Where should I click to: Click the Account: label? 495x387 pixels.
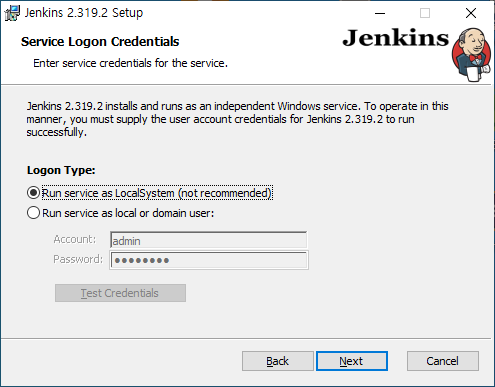(75, 239)
